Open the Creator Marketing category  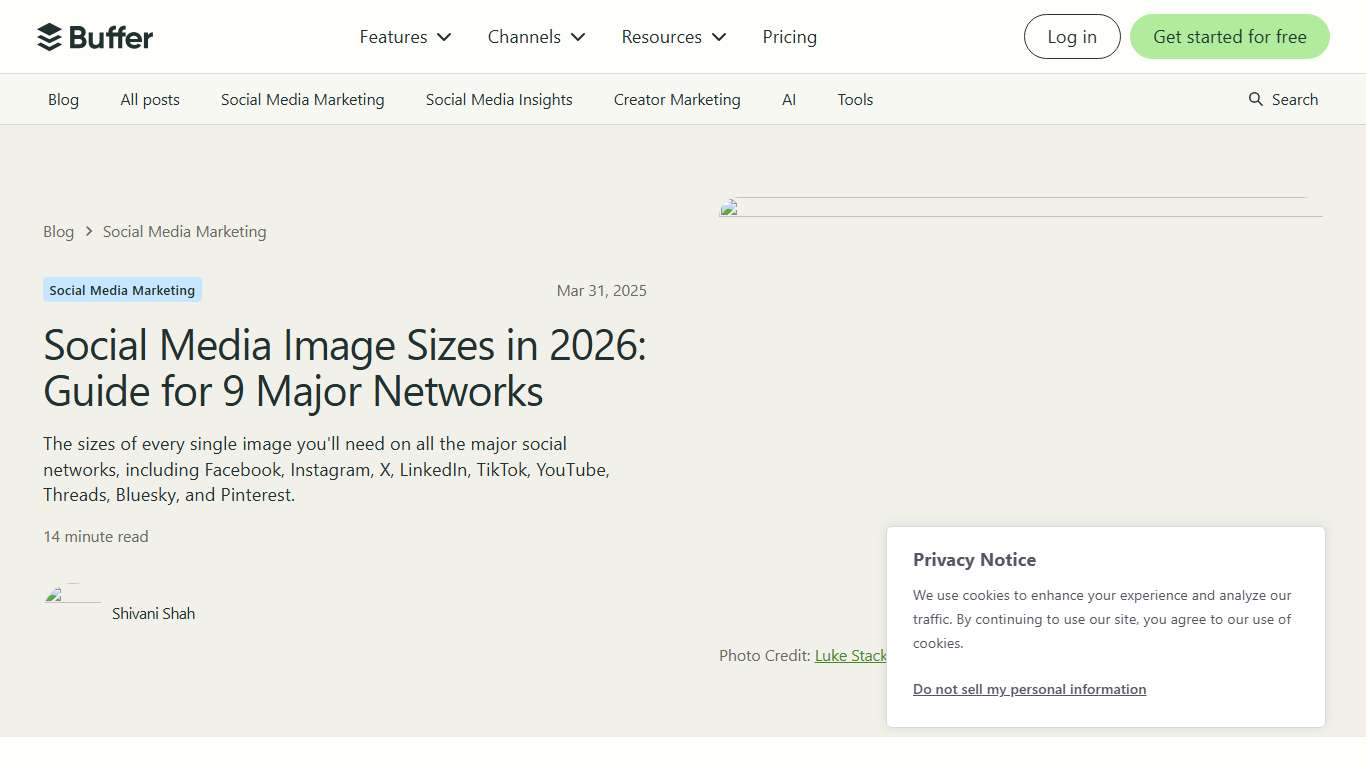point(676,99)
